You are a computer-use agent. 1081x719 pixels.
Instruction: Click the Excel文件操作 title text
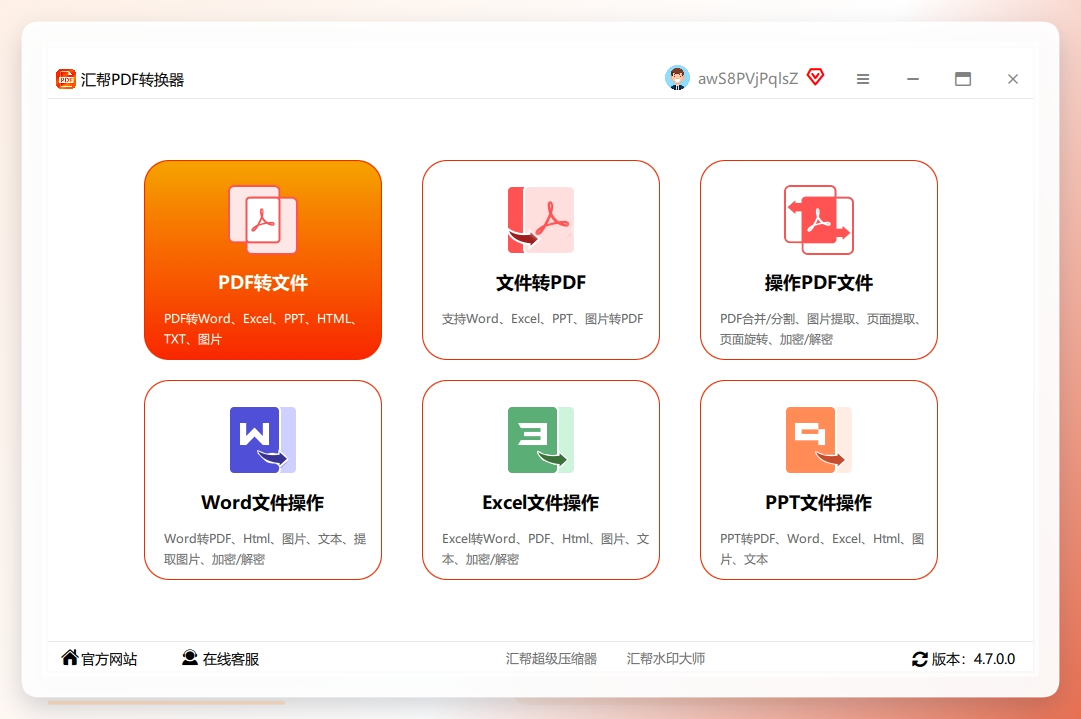(x=540, y=503)
